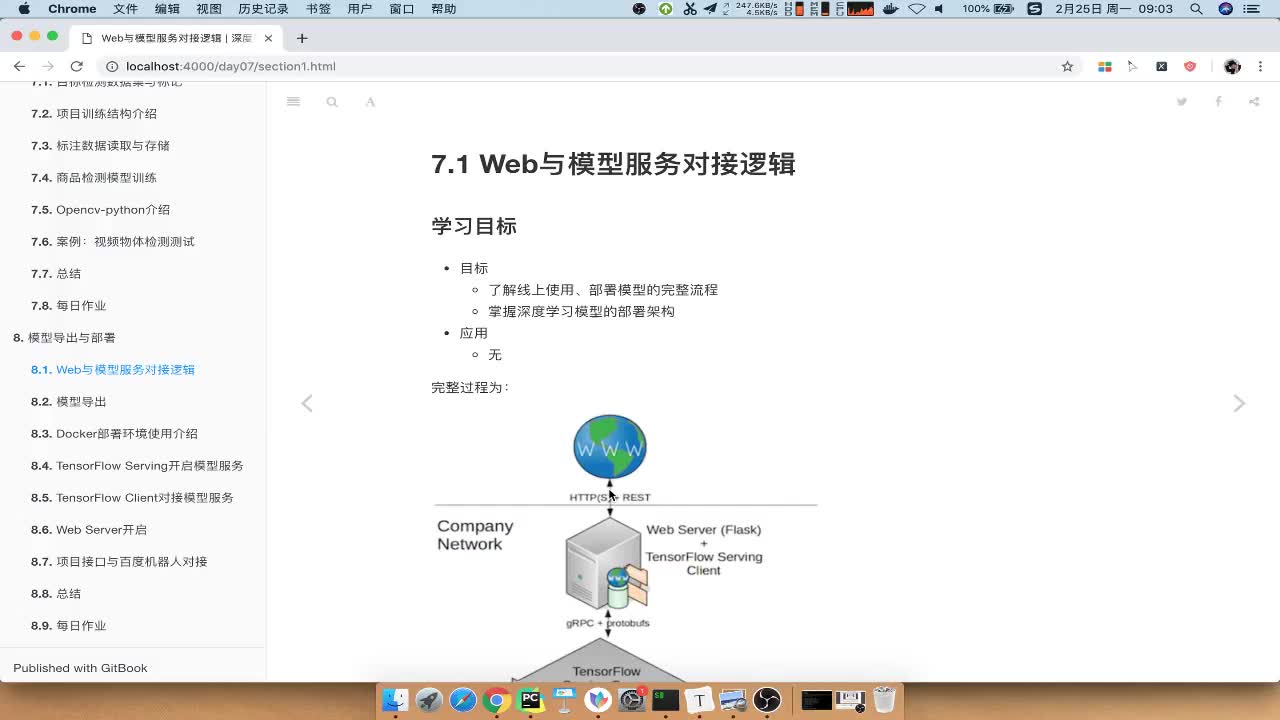Screen dimensions: 1280x720
Task: Open section 8.3 Docker部署环境使用介绍
Action: click(x=114, y=433)
